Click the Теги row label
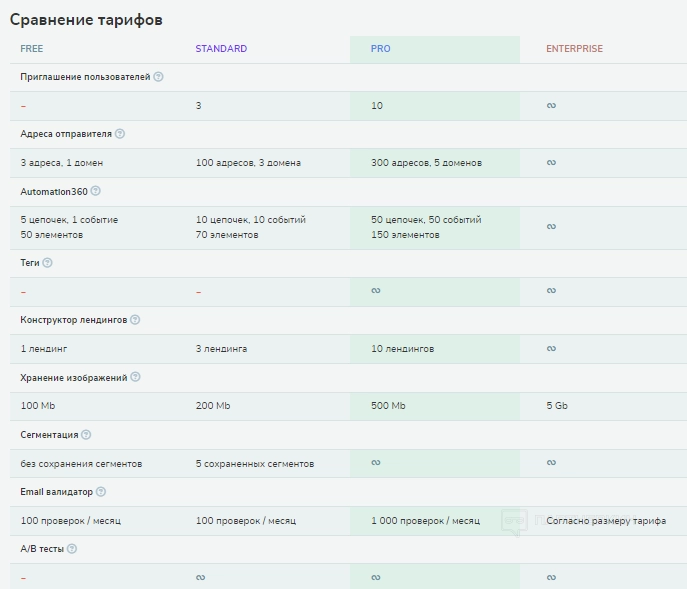 pos(30,263)
